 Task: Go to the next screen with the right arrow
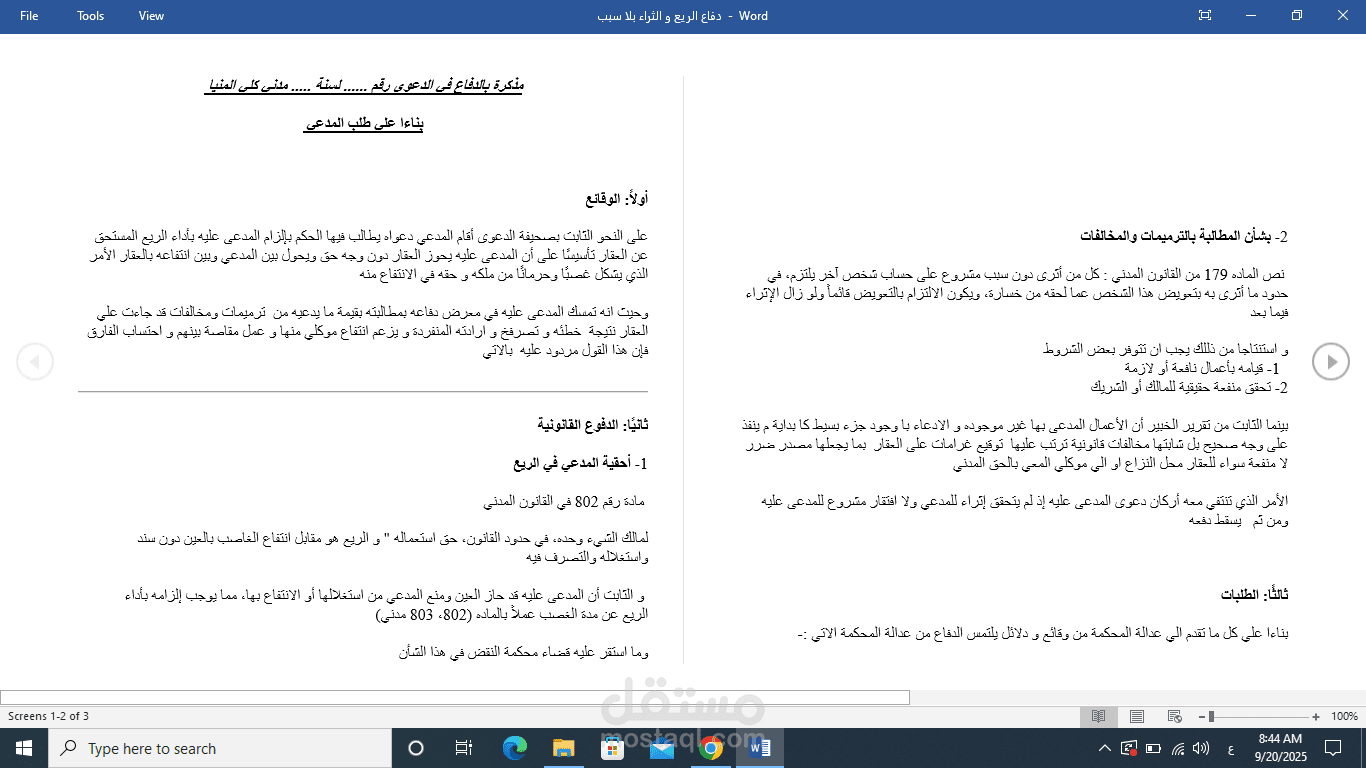1331,361
